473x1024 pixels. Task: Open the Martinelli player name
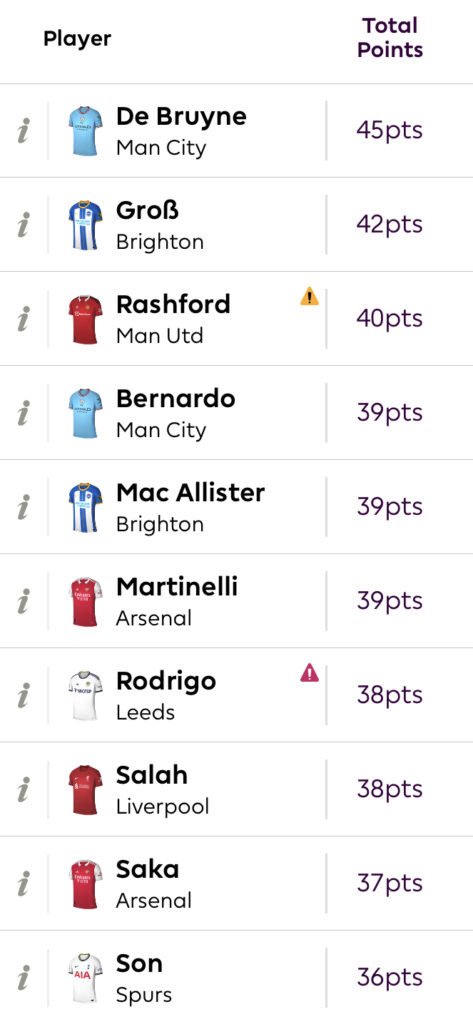tap(177, 586)
